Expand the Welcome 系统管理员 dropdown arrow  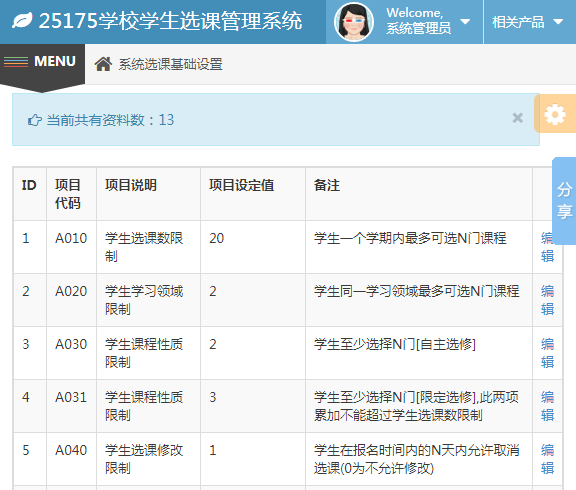point(465,22)
